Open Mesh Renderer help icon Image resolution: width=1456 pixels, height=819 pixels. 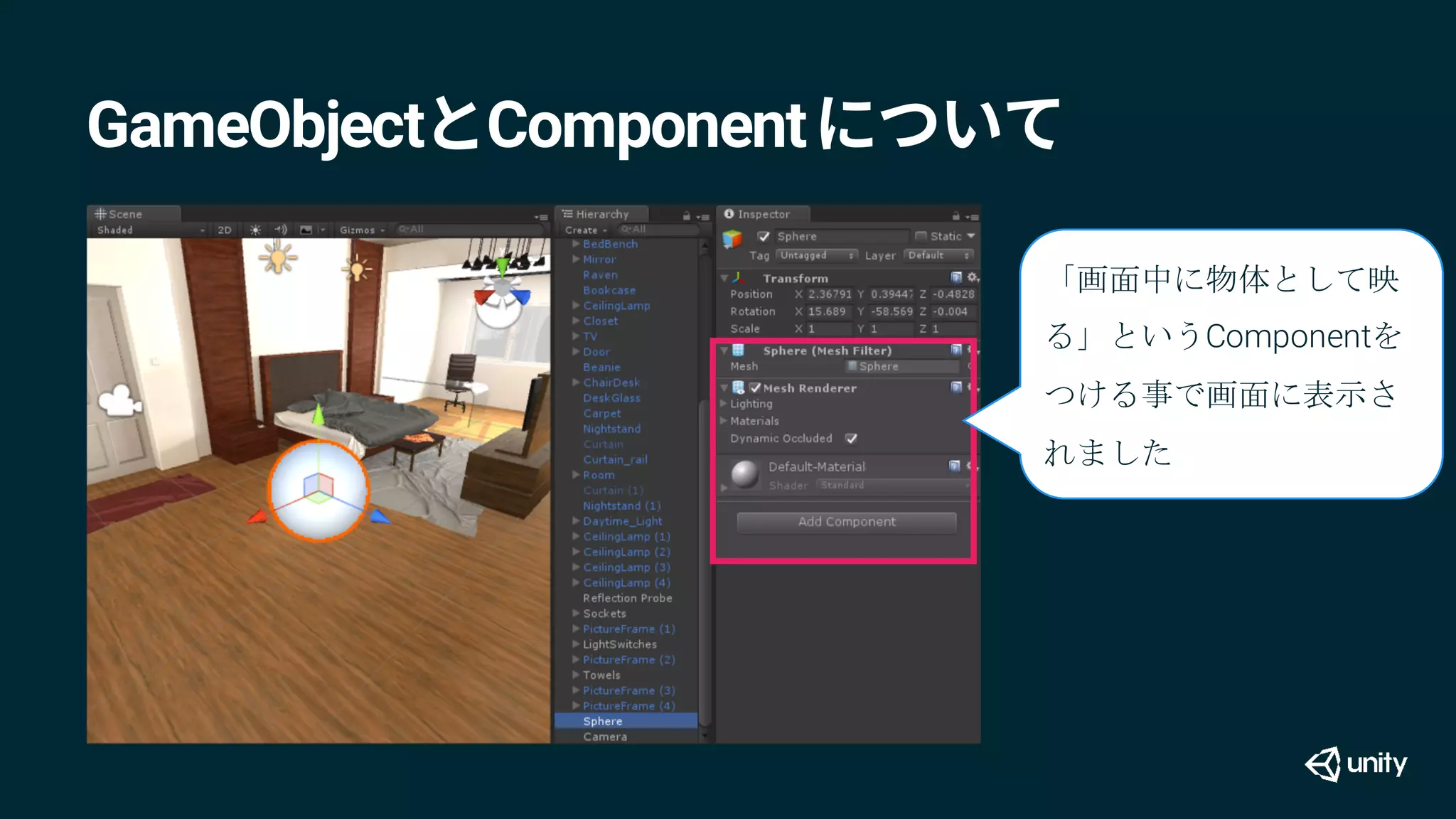(956, 387)
